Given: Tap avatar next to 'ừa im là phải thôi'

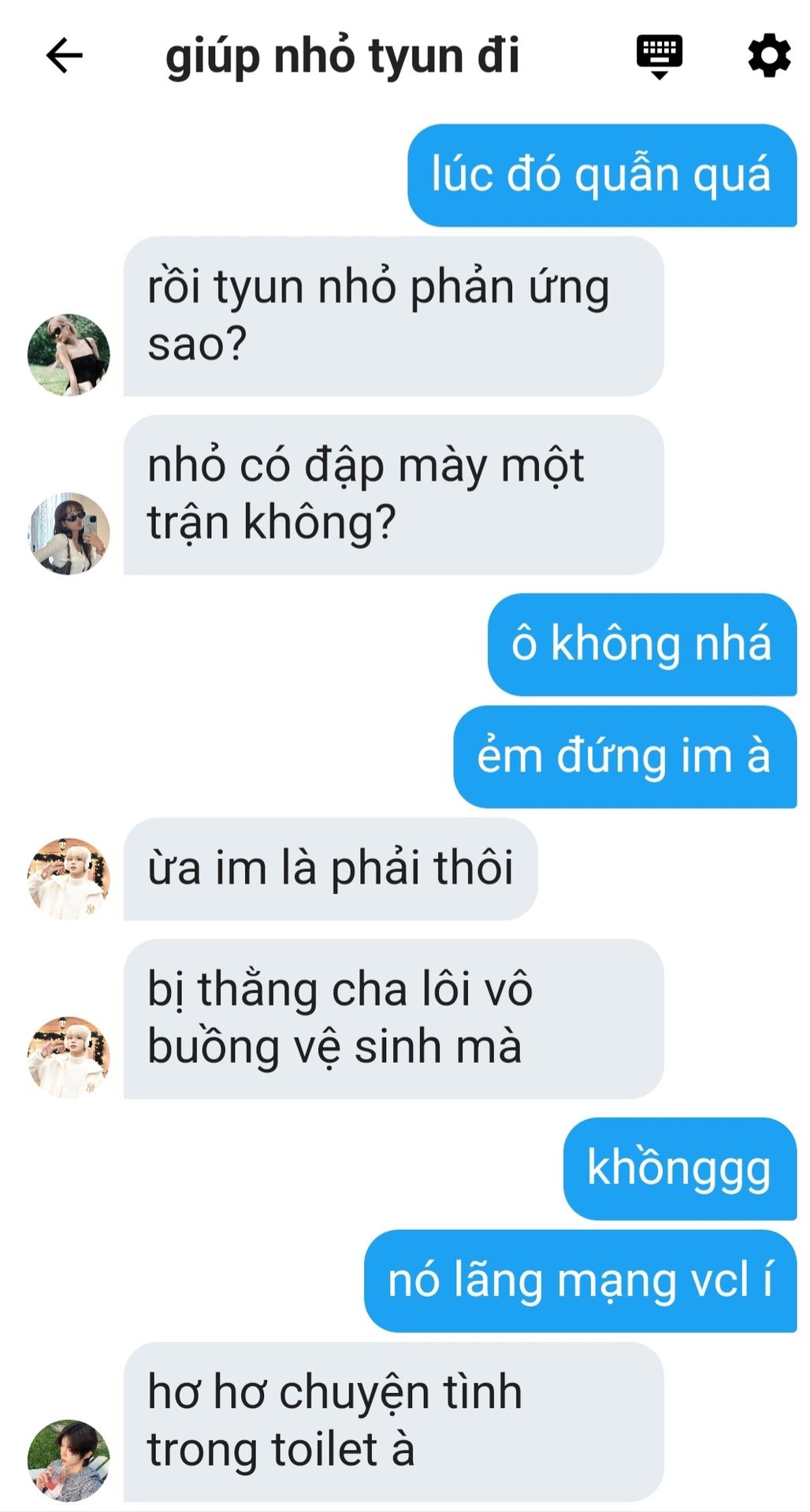Looking at the screenshot, I should tap(69, 878).
